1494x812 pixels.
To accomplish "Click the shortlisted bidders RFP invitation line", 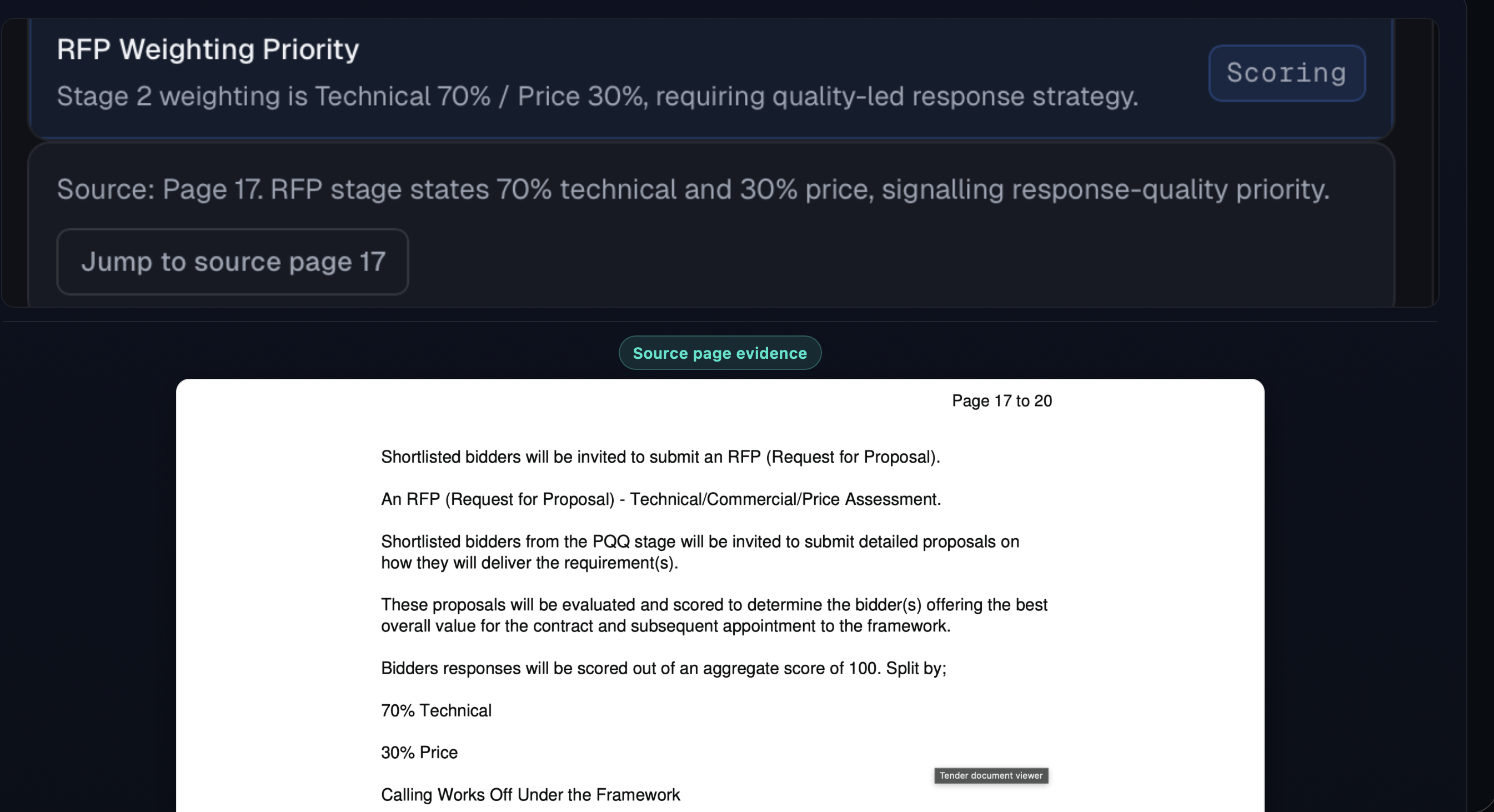I will click(660, 457).
